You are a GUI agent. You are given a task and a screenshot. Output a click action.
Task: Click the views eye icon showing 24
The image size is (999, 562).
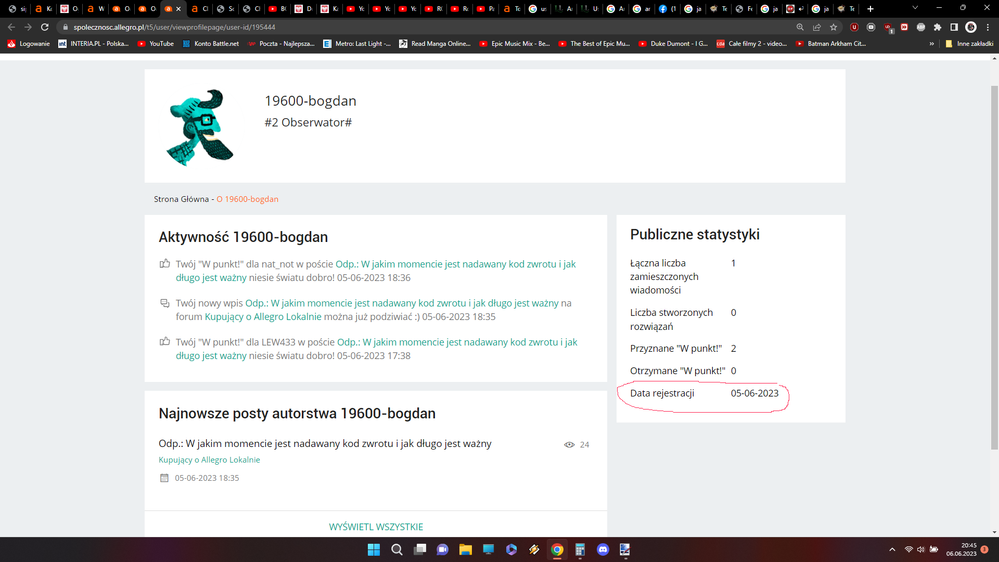(569, 445)
